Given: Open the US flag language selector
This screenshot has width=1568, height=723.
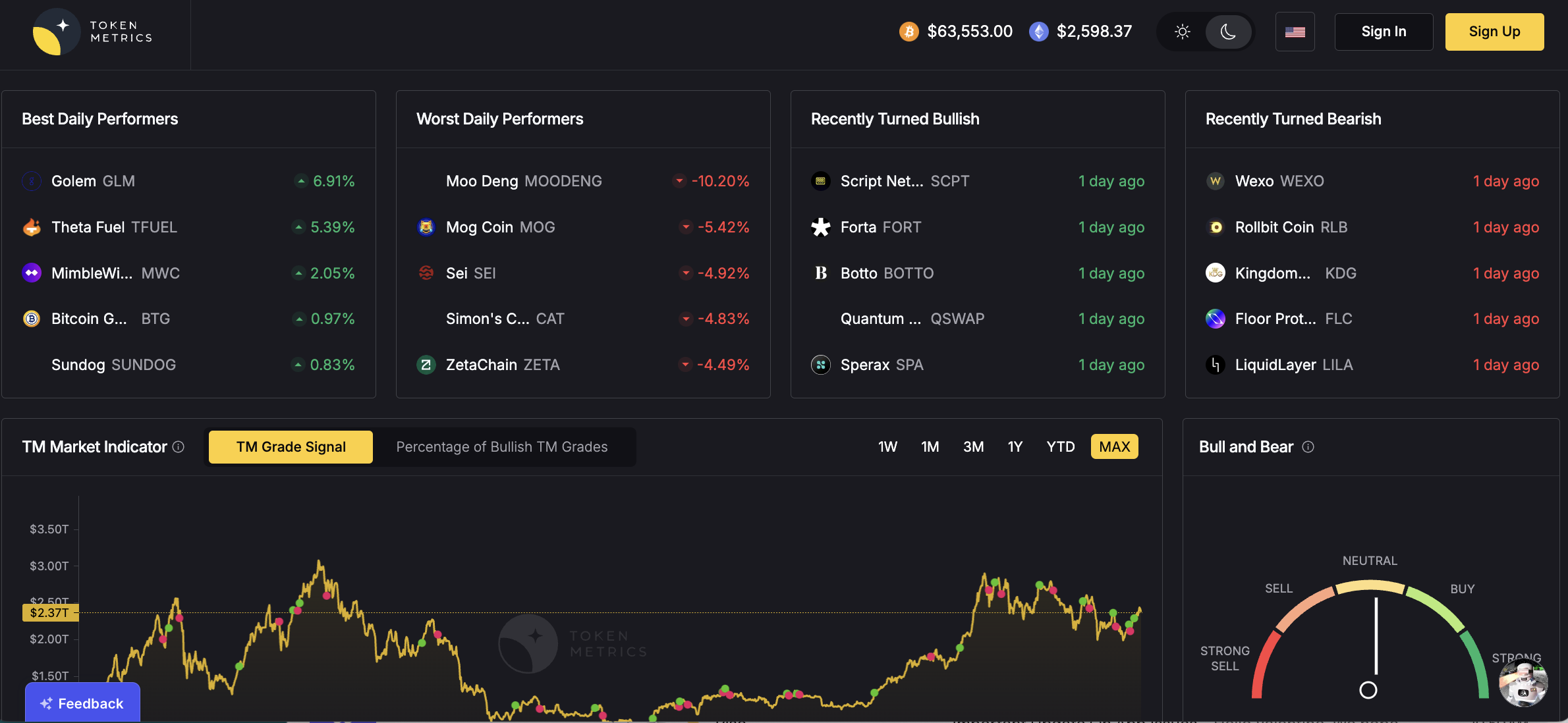Looking at the screenshot, I should pos(1295,32).
